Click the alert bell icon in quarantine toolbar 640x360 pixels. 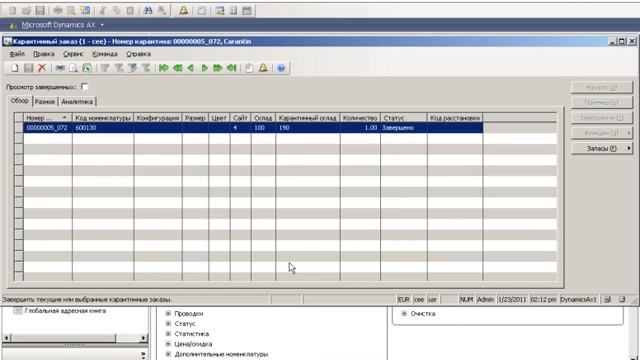click(x=263, y=68)
